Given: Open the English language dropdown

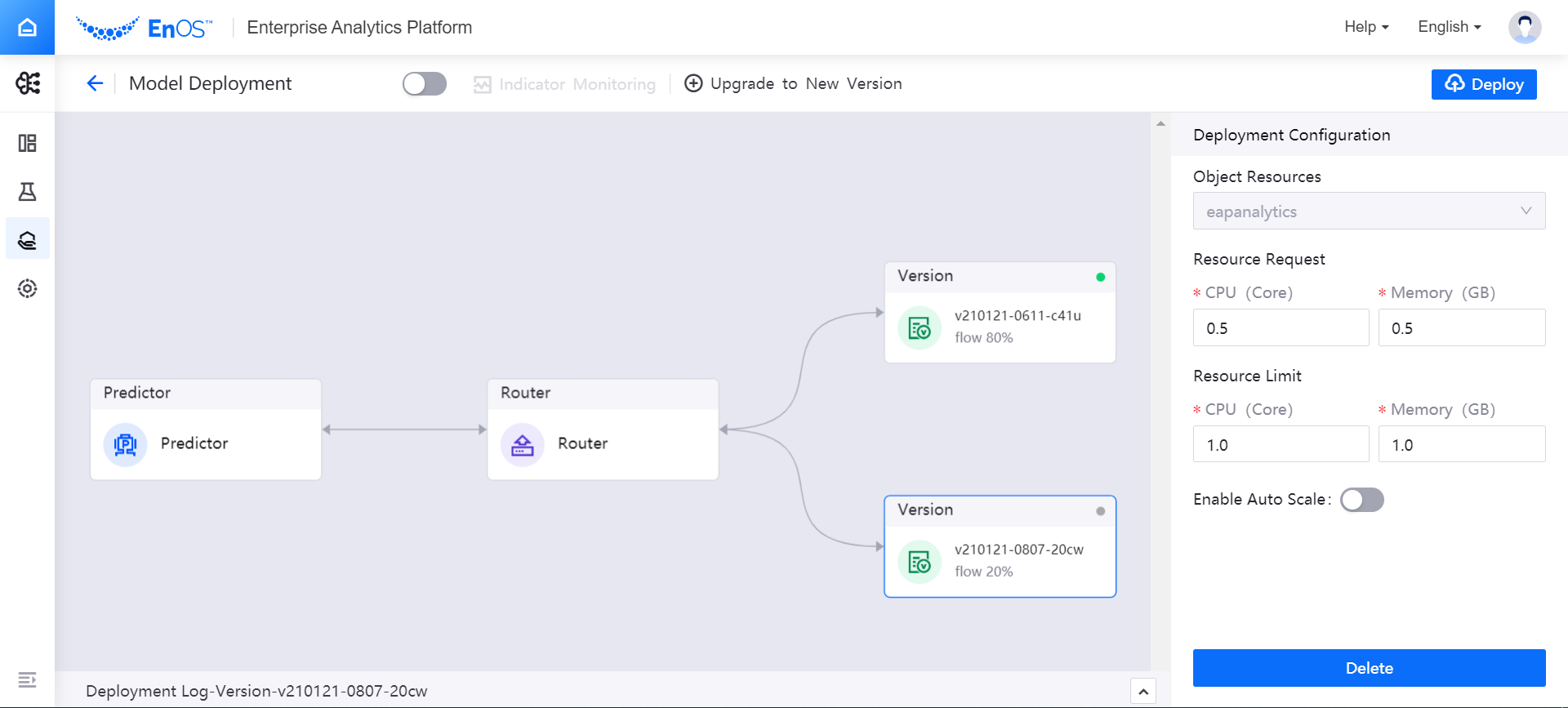Looking at the screenshot, I should (1450, 27).
